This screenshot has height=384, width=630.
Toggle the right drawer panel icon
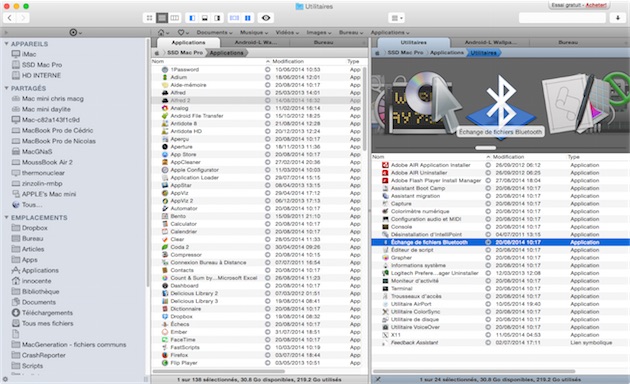pyautogui.click(x=217, y=18)
